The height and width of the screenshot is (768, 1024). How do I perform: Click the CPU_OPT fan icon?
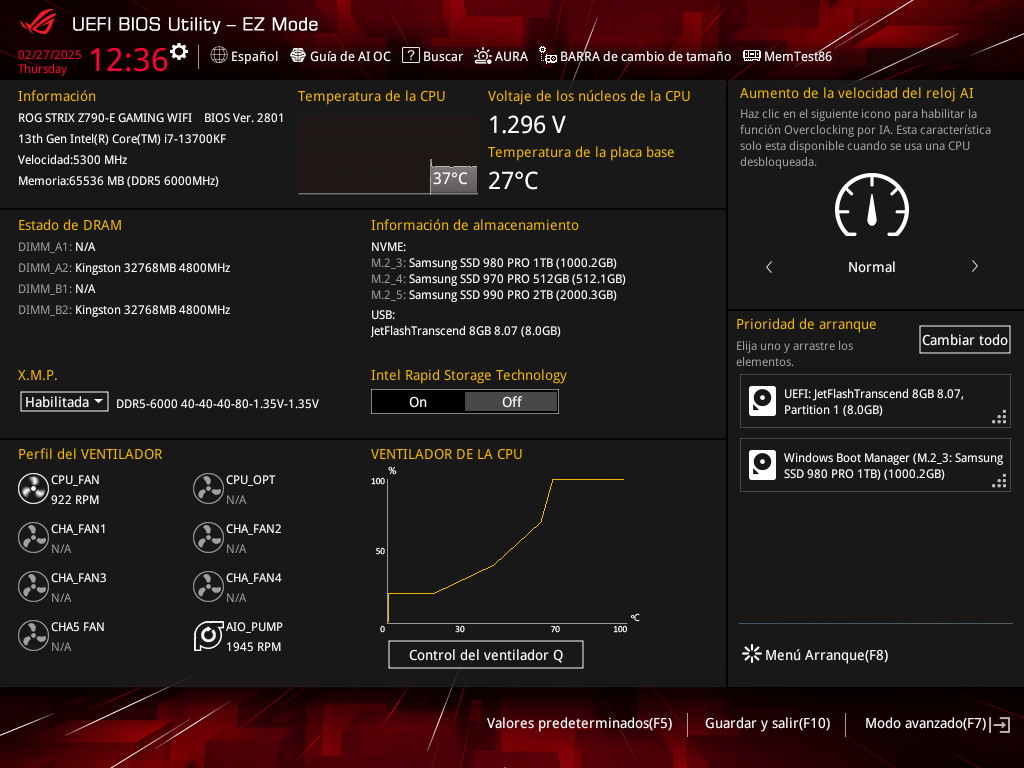[x=208, y=488]
